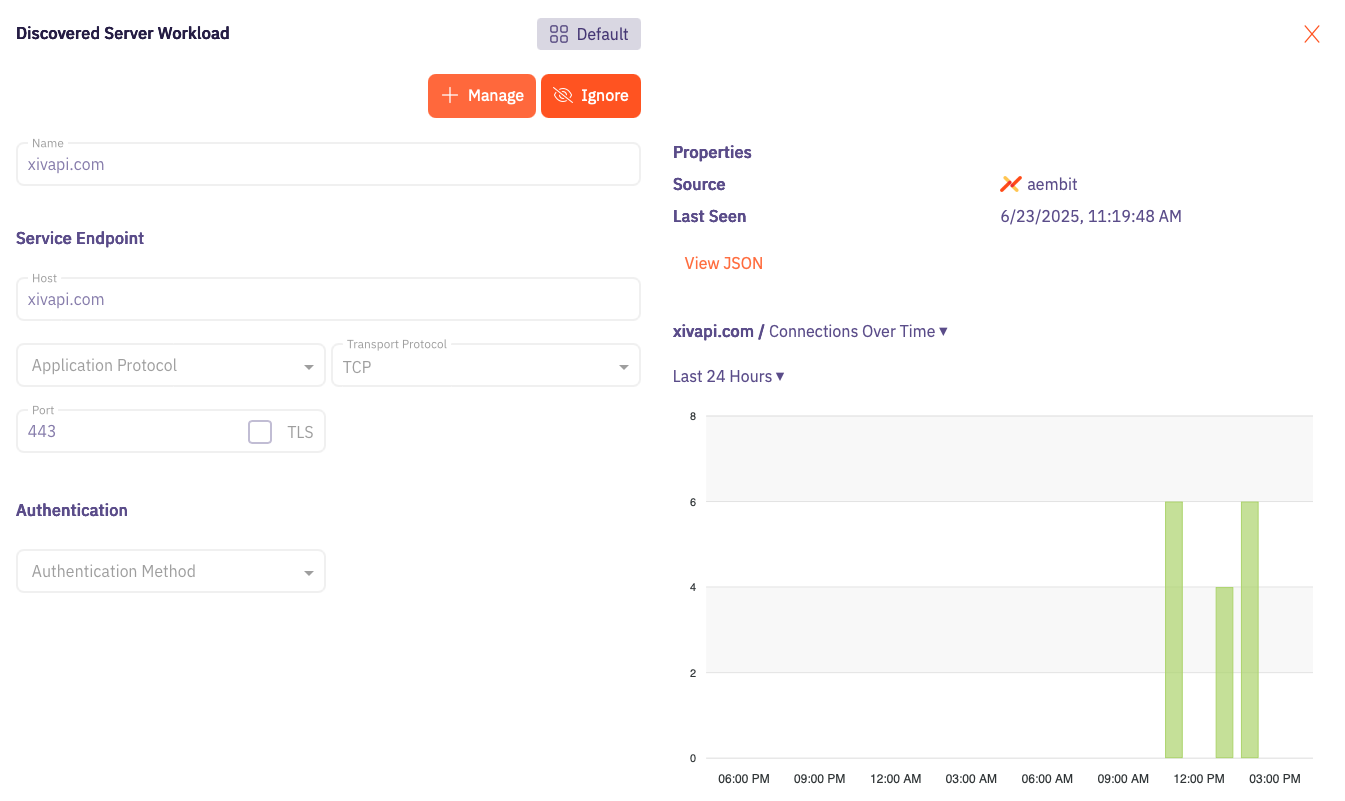Click the Port field showing 443

pyautogui.click(x=171, y=432)
